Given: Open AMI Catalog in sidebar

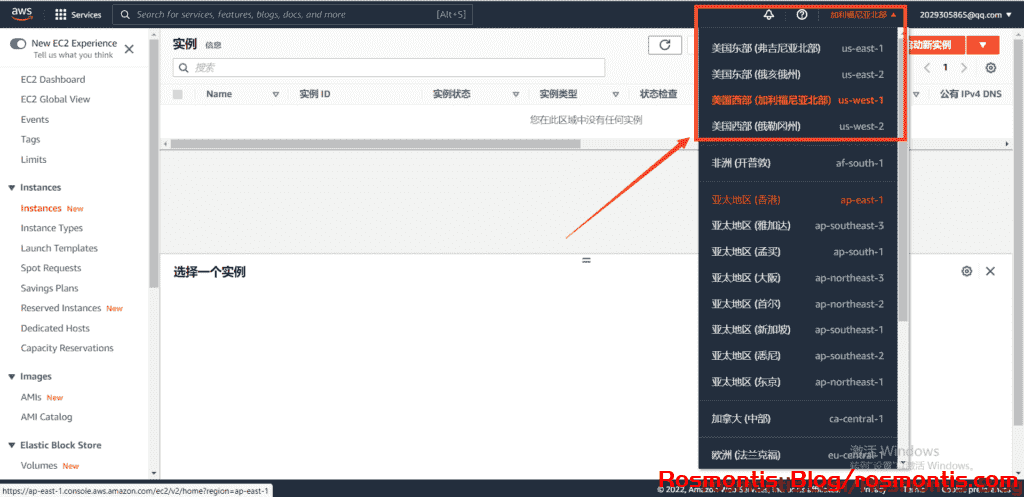Looking at the screenshot, I should [46, 417].
